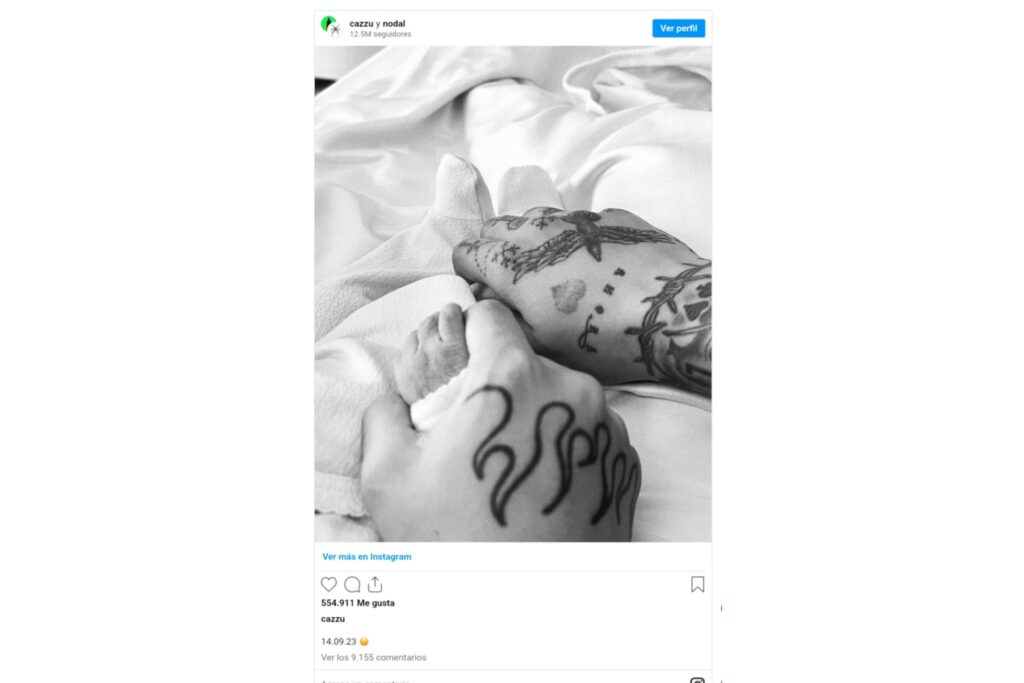View the 554.911 Me gusta likes list

point(358,603)
